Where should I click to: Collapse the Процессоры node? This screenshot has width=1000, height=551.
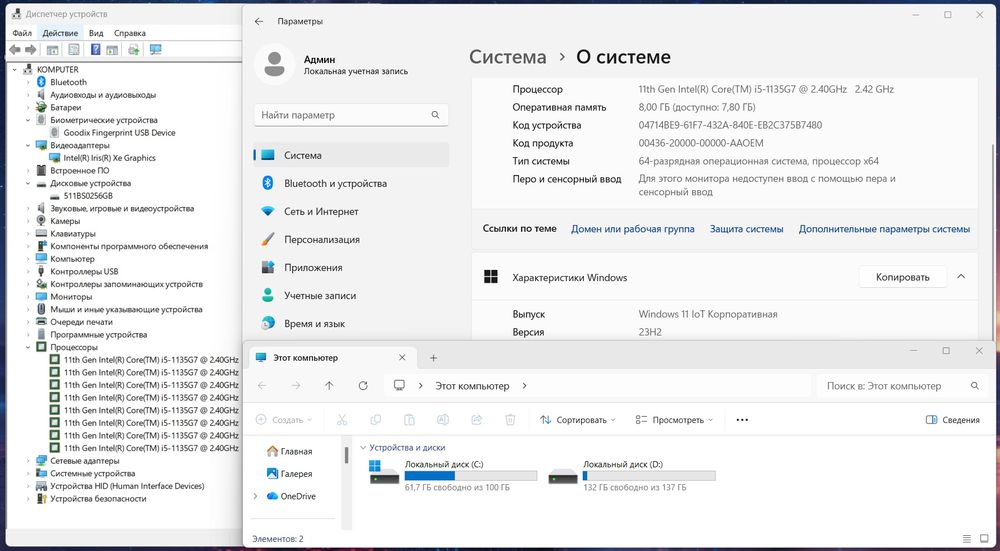pos(28,348)
